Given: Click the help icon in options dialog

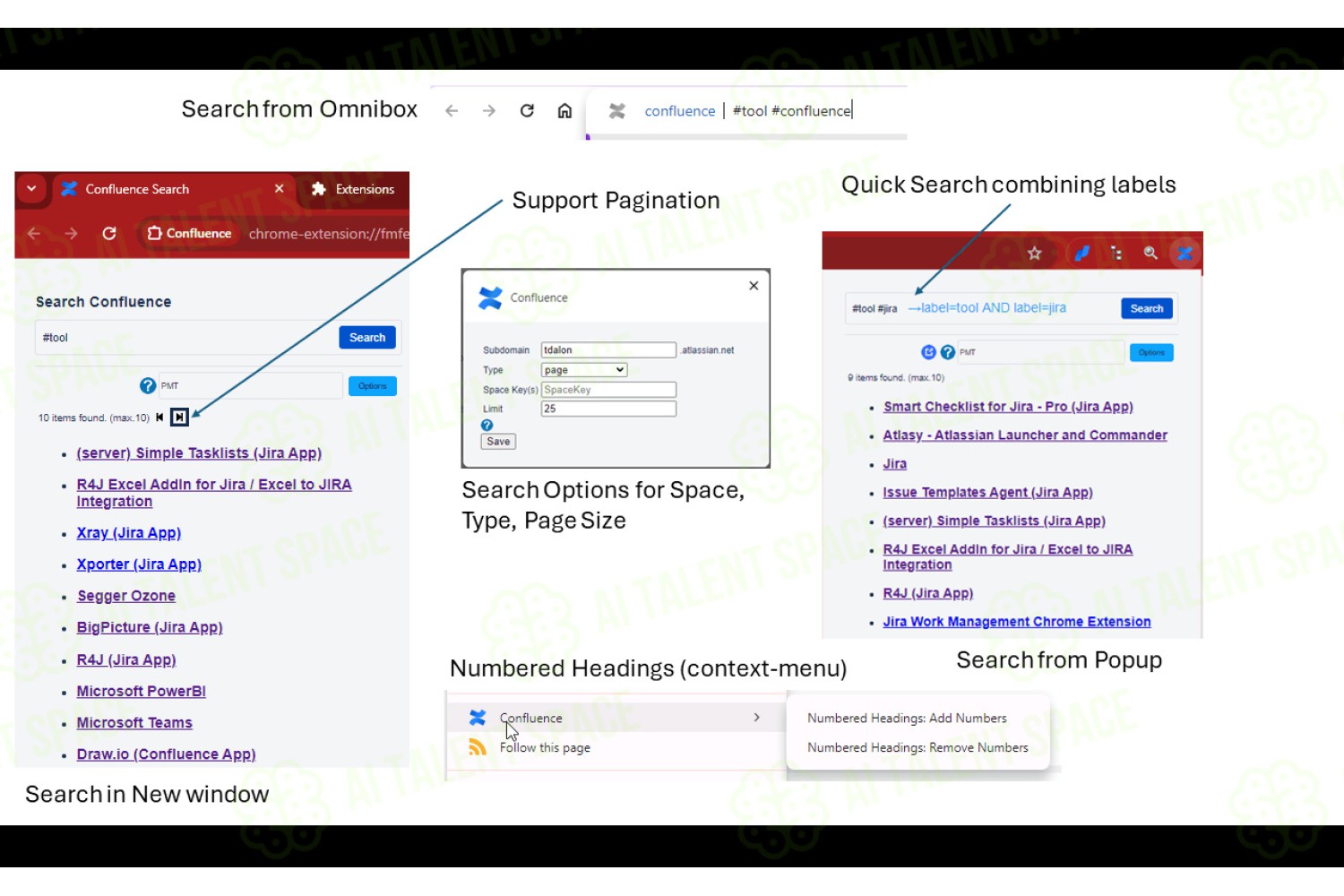Looking at the screenshot, I should click(487, 426).
